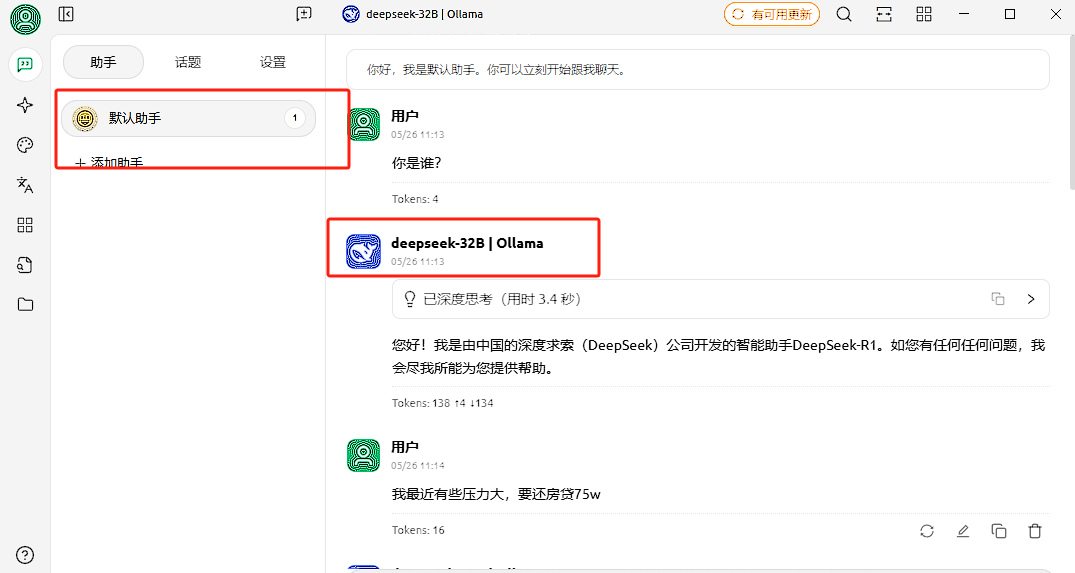
Task: Switch to the 助手 tab
Action: pos(104,62)
